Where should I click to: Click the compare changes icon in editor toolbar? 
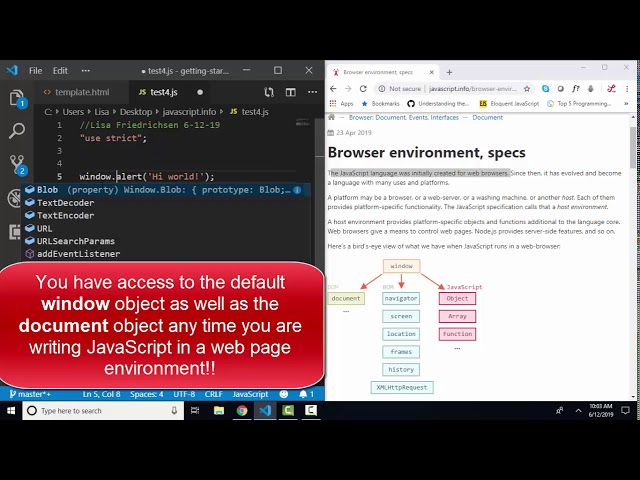(269, 92)
